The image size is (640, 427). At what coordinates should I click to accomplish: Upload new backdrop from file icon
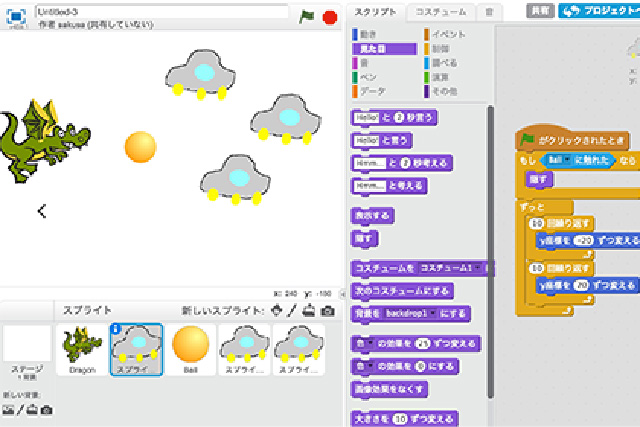point(32,409)
